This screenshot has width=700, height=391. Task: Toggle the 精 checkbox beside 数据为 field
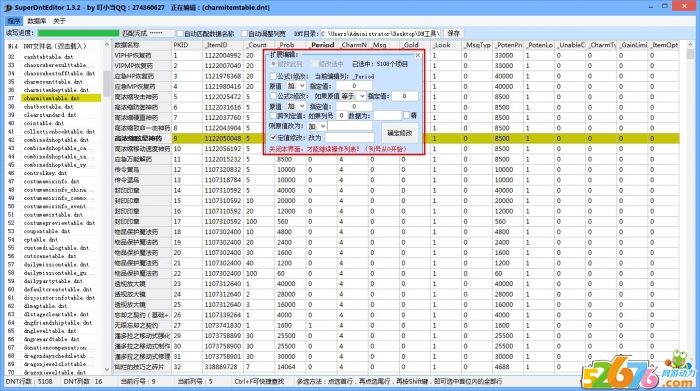[406, 115]
